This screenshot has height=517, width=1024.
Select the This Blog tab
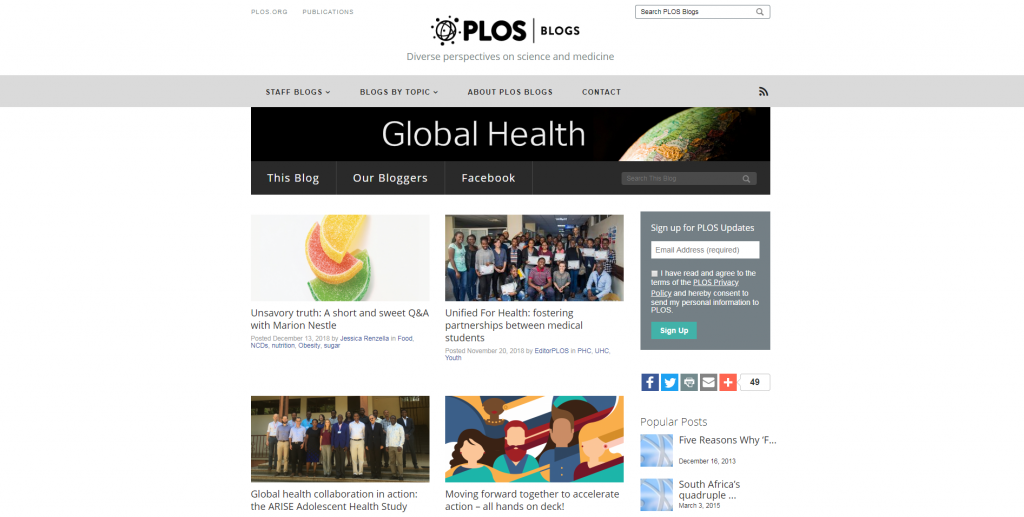tap(293, 178)
